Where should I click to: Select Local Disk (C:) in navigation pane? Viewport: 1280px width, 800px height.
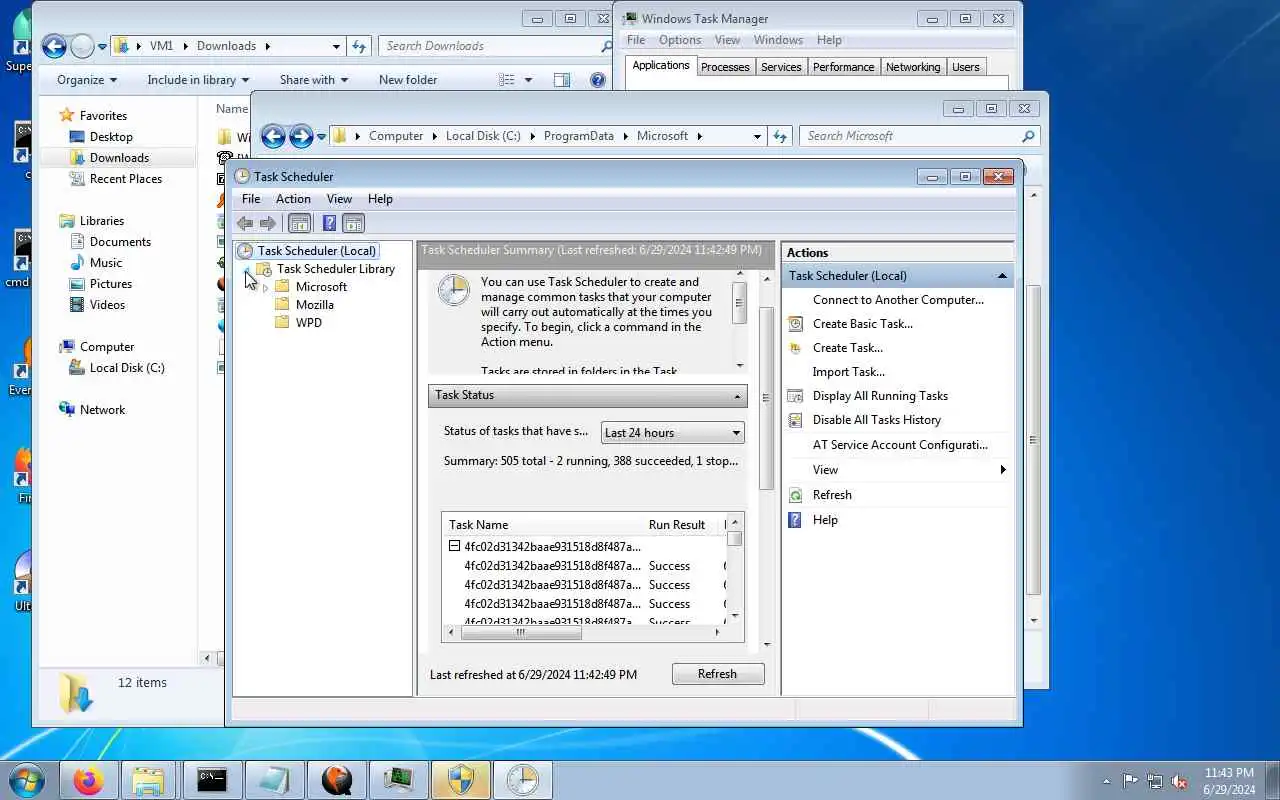click(x=127, y=368)
